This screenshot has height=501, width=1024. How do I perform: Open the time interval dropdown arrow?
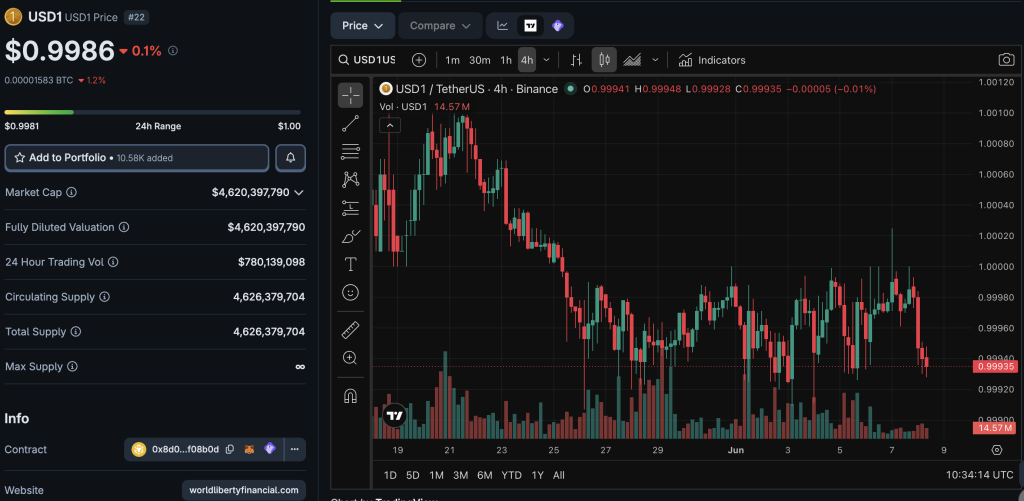coord(547,60)
